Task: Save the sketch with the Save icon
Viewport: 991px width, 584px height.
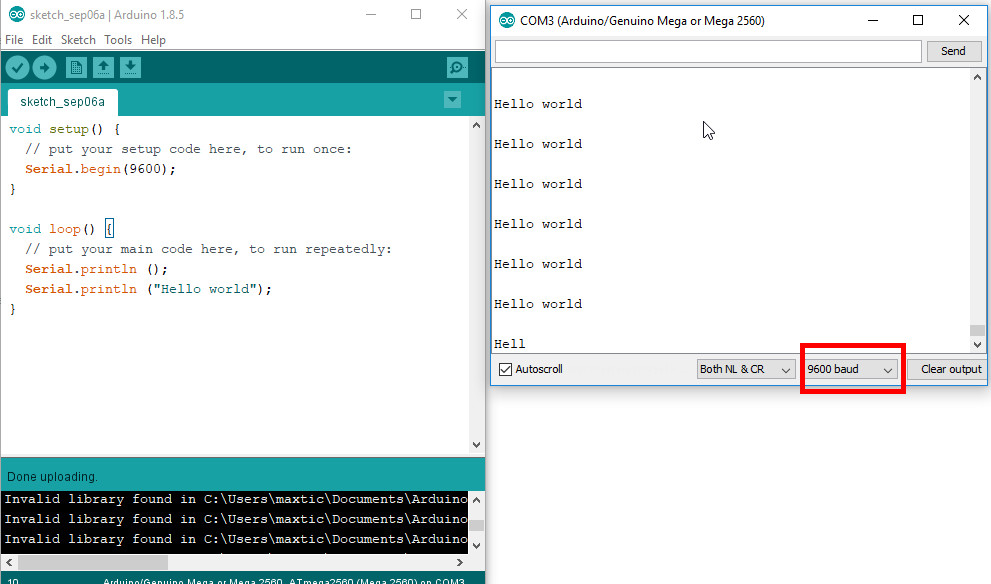Action: 130,68
